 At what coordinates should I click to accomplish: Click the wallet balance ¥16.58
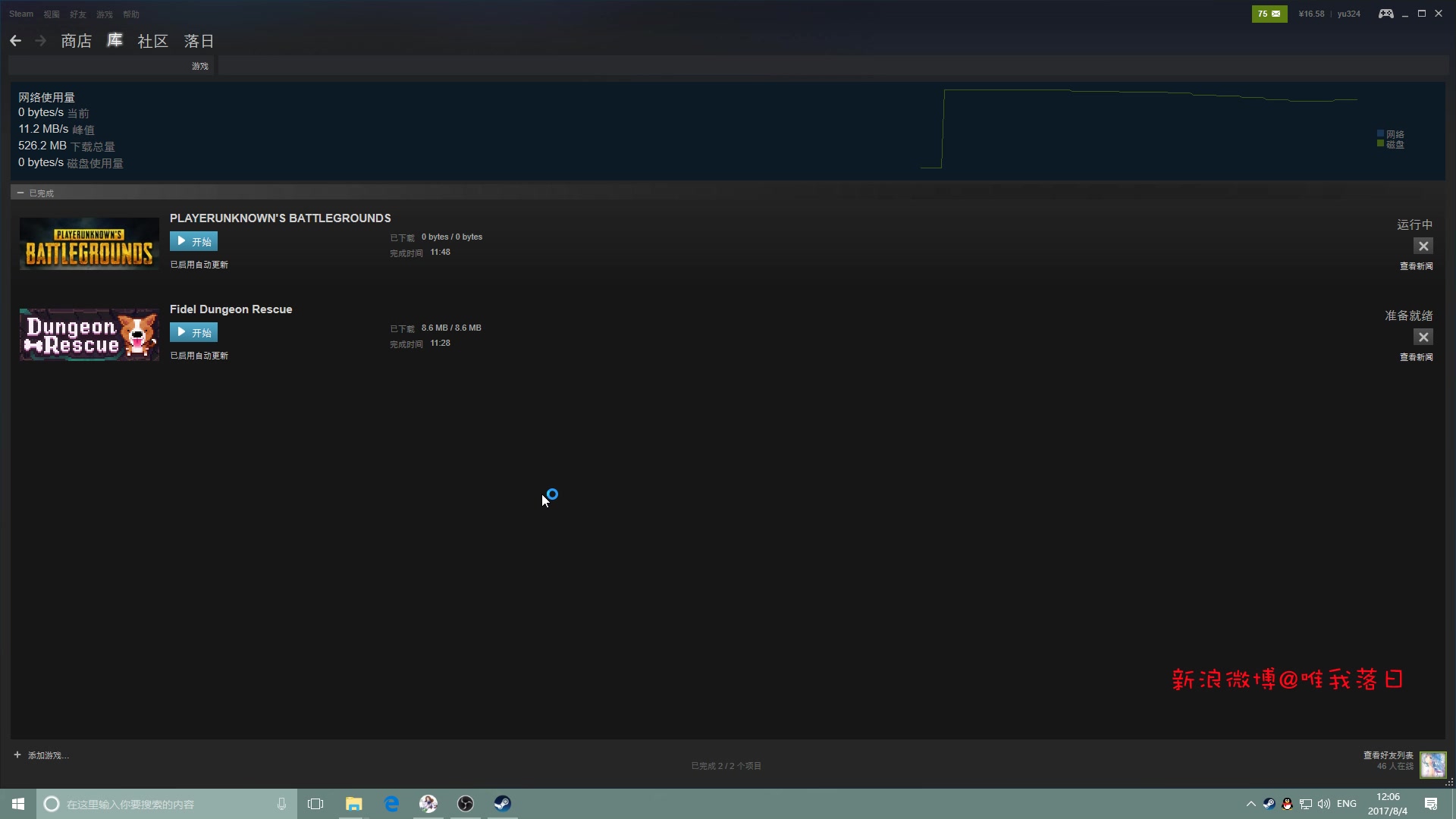[x=1311, y=14]
